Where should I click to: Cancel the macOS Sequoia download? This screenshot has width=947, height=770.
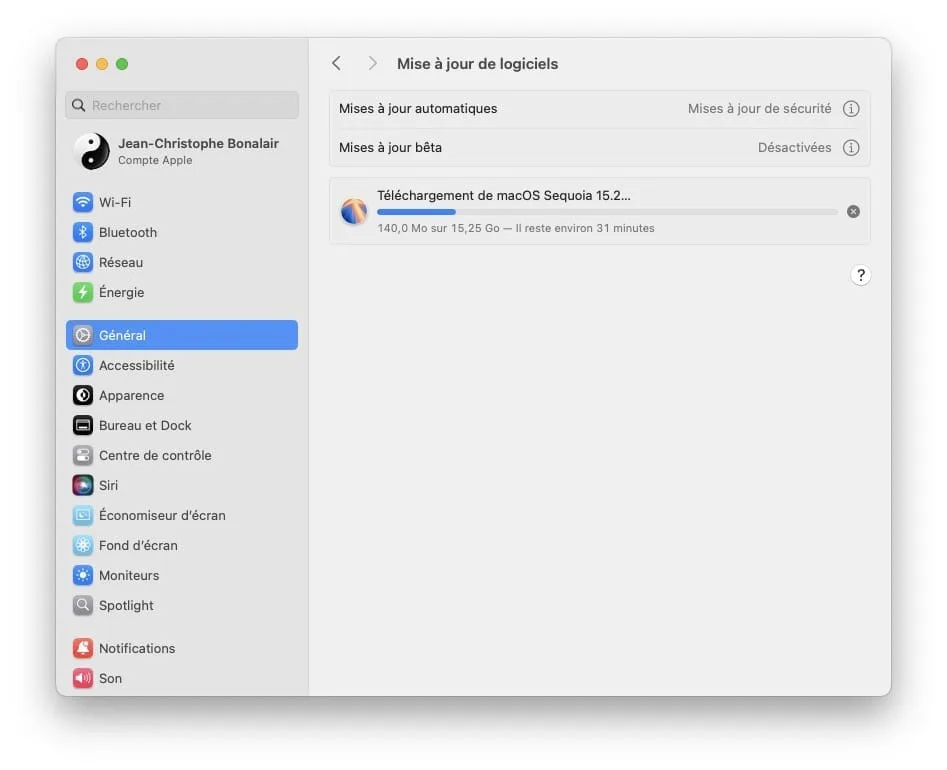click(x=853, y=211)
